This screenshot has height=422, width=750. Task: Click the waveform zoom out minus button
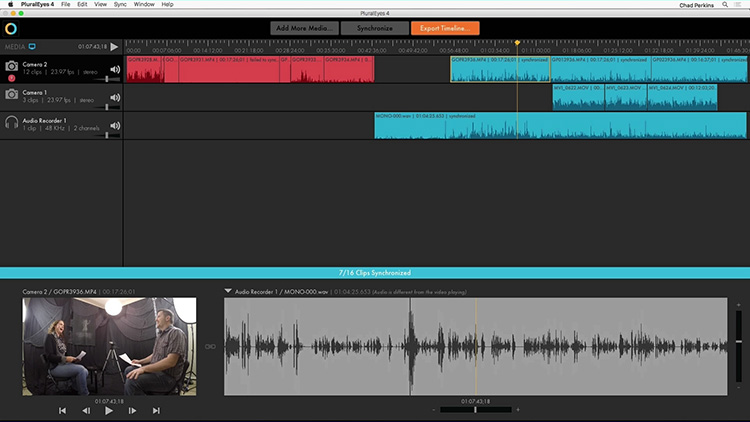434,410
